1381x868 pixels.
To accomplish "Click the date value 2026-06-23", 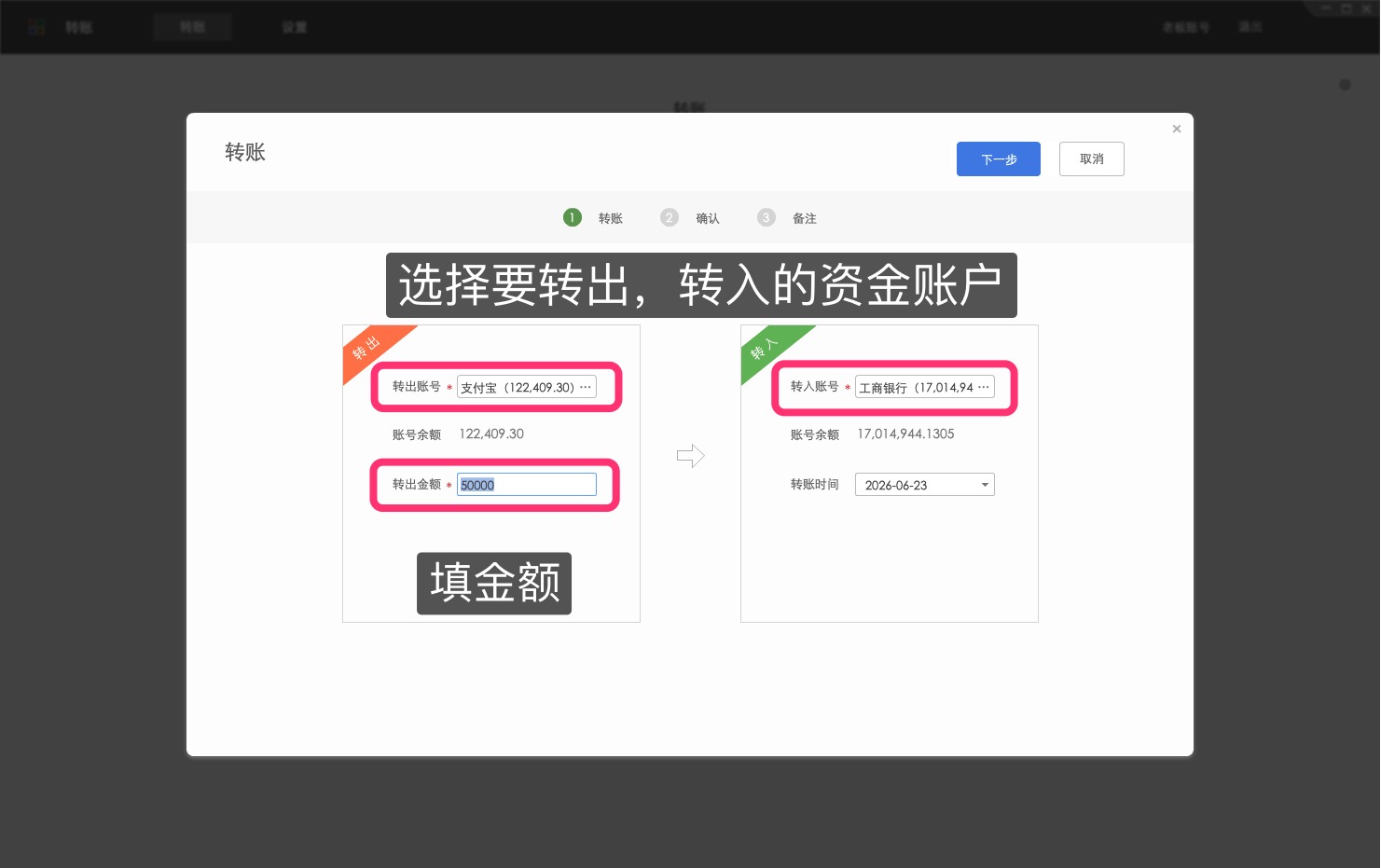I will point(896,486).
